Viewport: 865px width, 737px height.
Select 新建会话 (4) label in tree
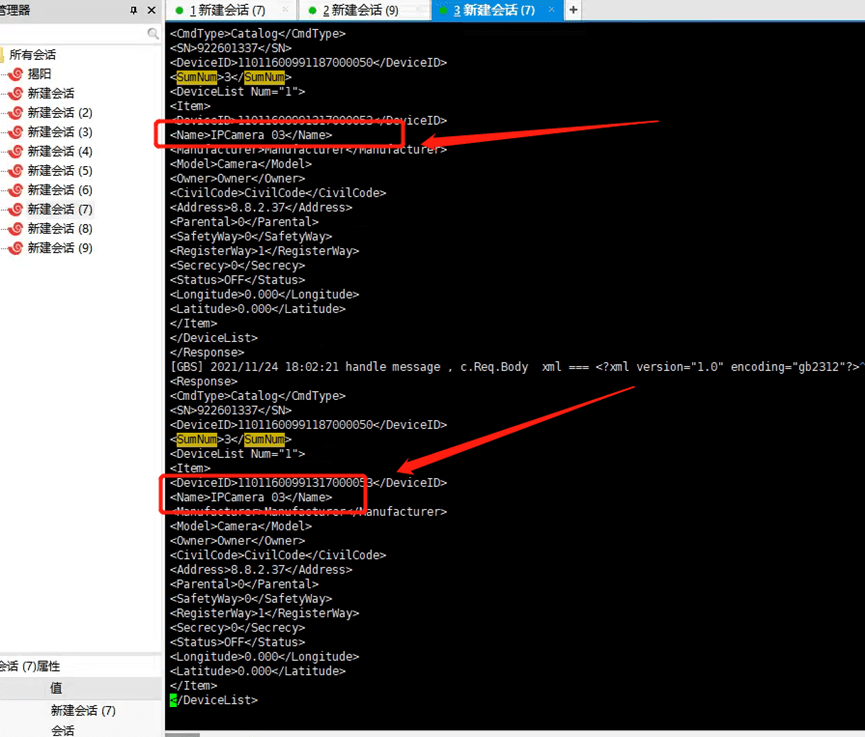[x=60, y=151]
